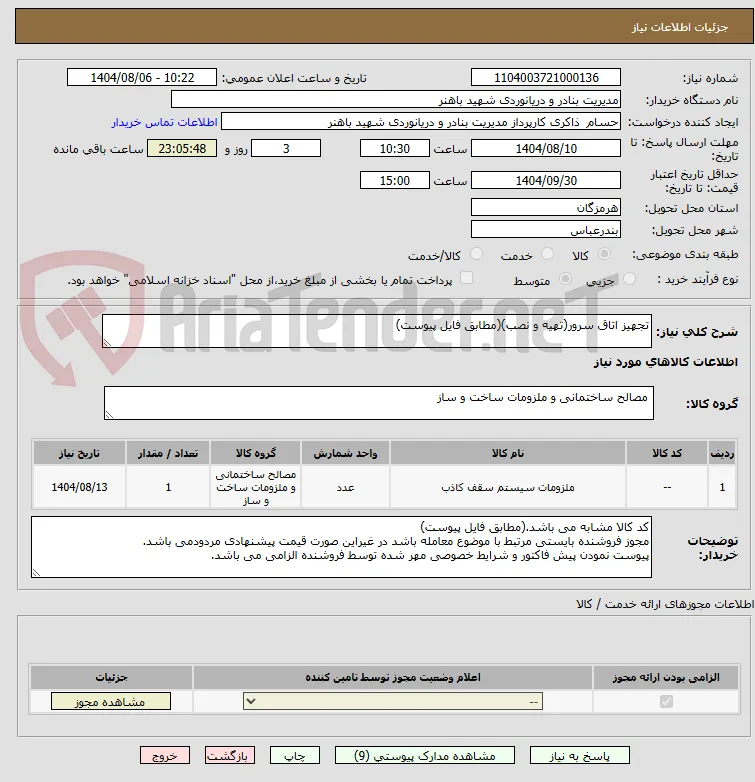
Task: Choose the متوسط purchase type radio
Action: coord(565,279)
